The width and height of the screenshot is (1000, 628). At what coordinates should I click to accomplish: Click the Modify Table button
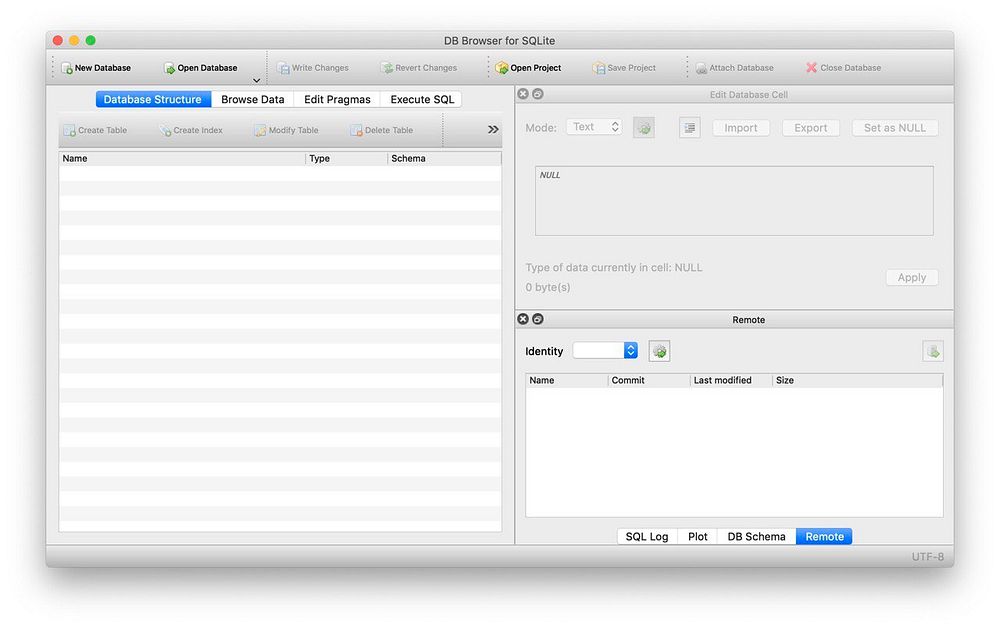point(286,130)
